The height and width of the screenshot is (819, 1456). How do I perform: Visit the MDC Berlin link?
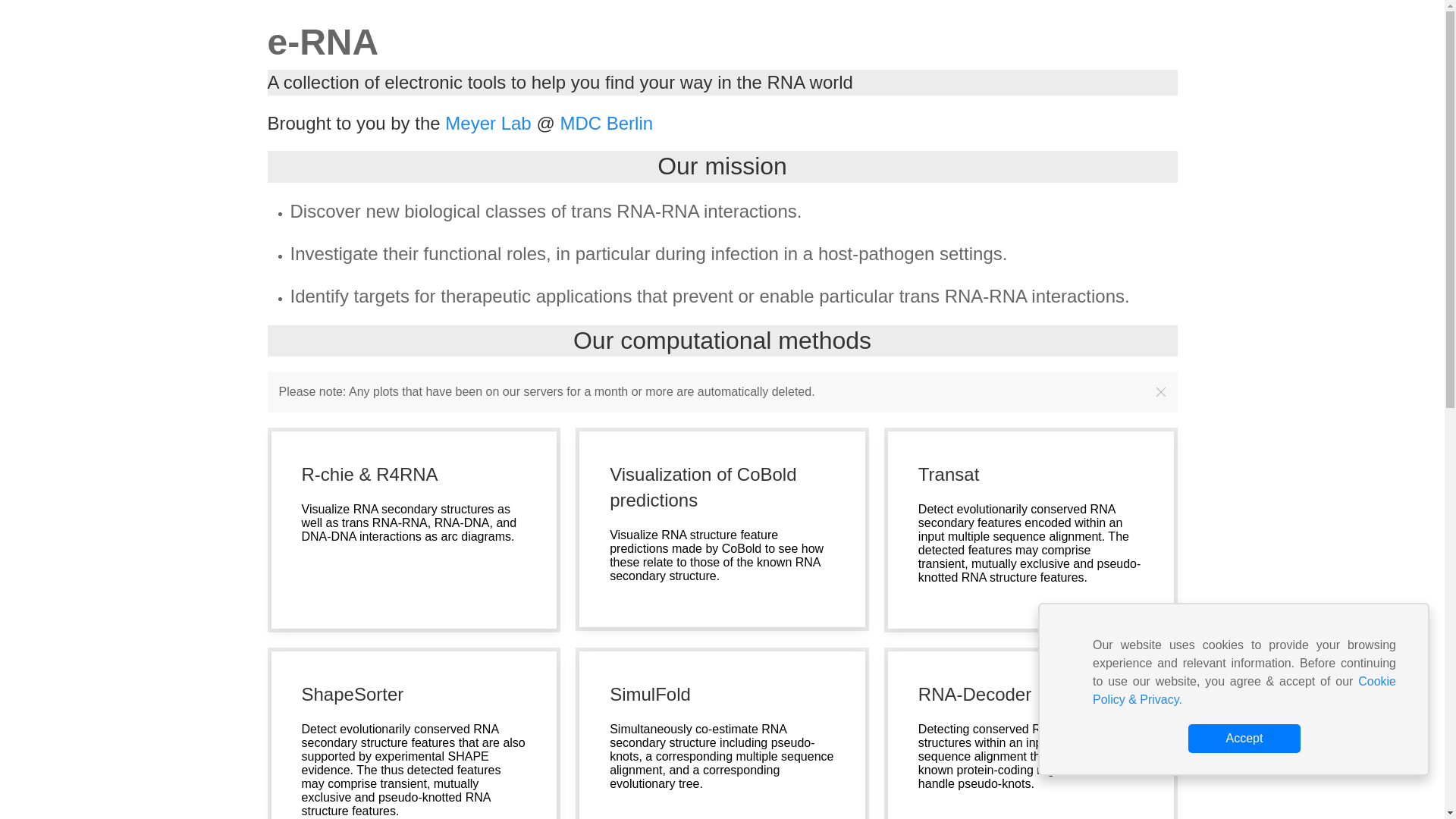point(606,123)
